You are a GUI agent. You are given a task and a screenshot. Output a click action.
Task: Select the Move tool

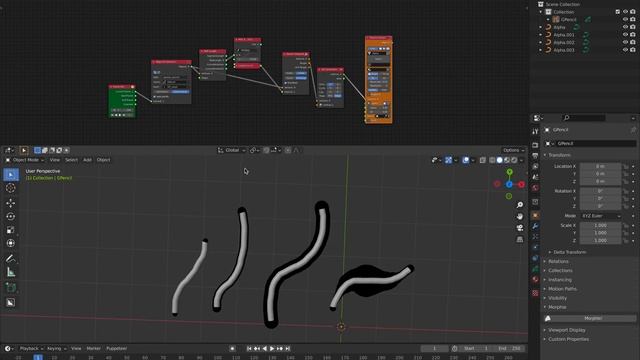[11, 203]
